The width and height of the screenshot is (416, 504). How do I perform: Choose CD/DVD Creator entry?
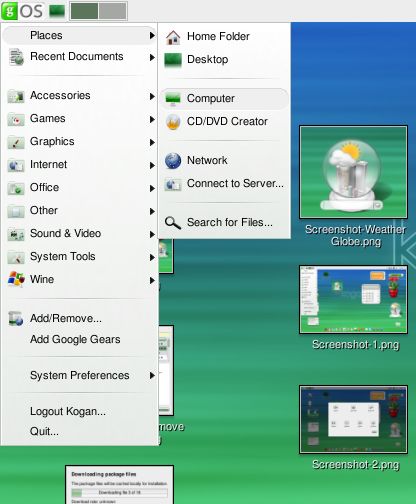click(x=225, y=122)
